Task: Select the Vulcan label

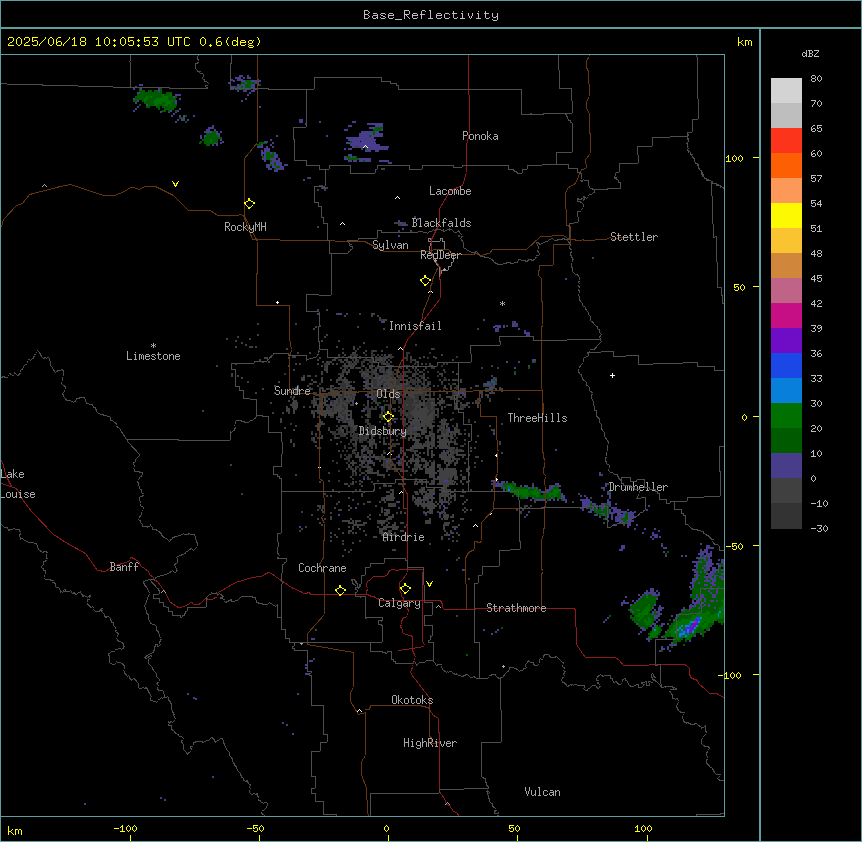Action: click(542, 792)
